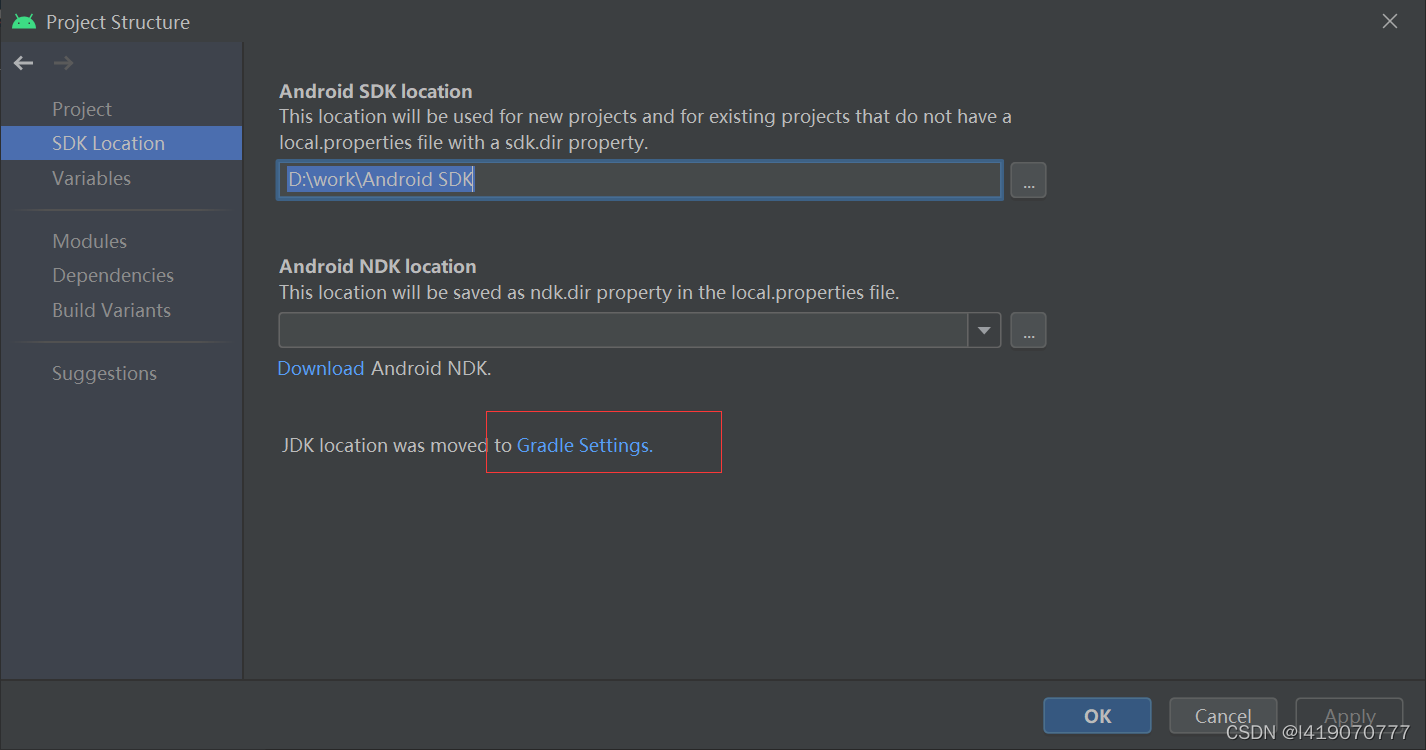1426x750 pixels.
Task: Go to the Modules section
Action: point(89,241)
